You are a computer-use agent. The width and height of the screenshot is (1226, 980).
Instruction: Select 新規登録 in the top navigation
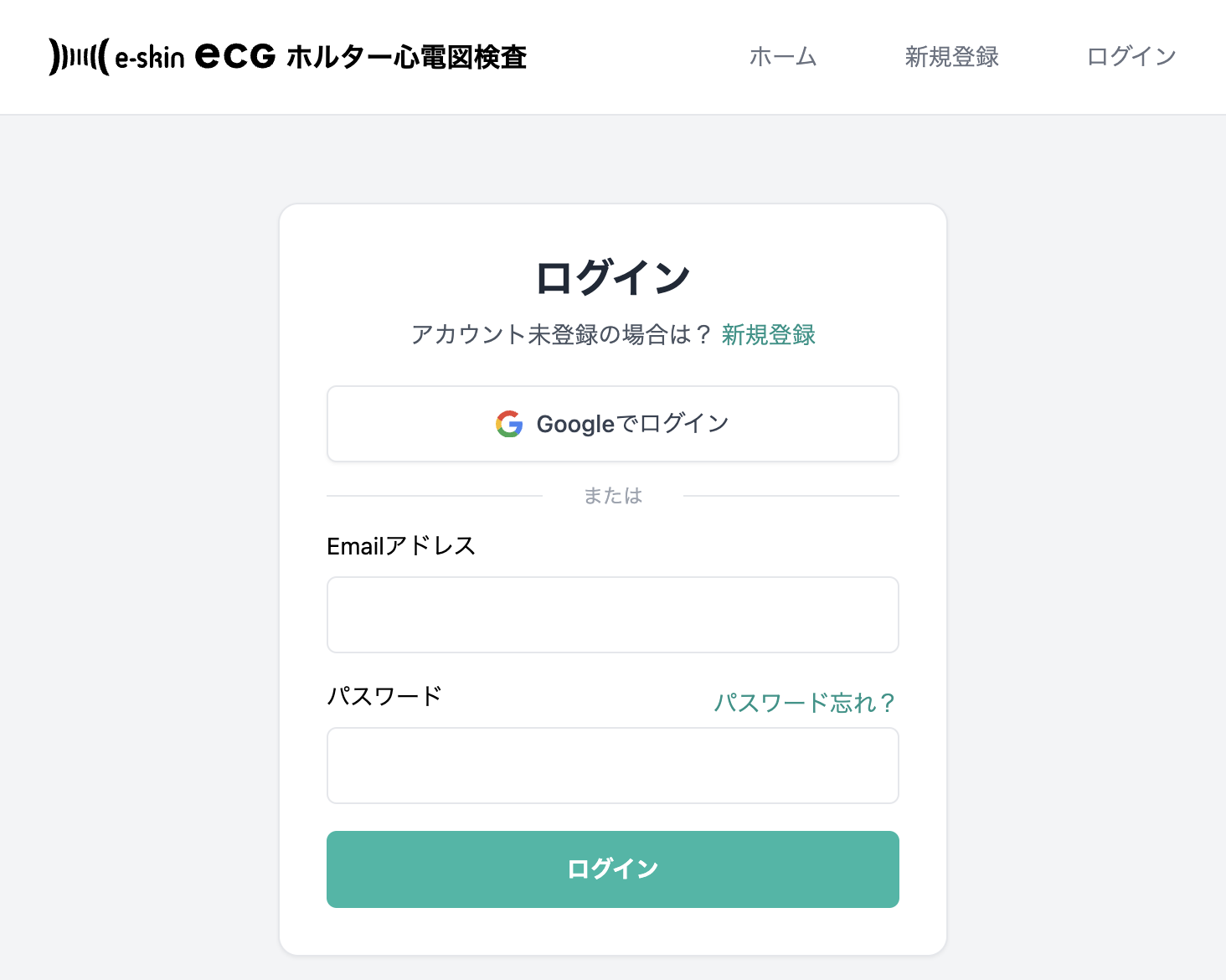(x=950, y=56)
